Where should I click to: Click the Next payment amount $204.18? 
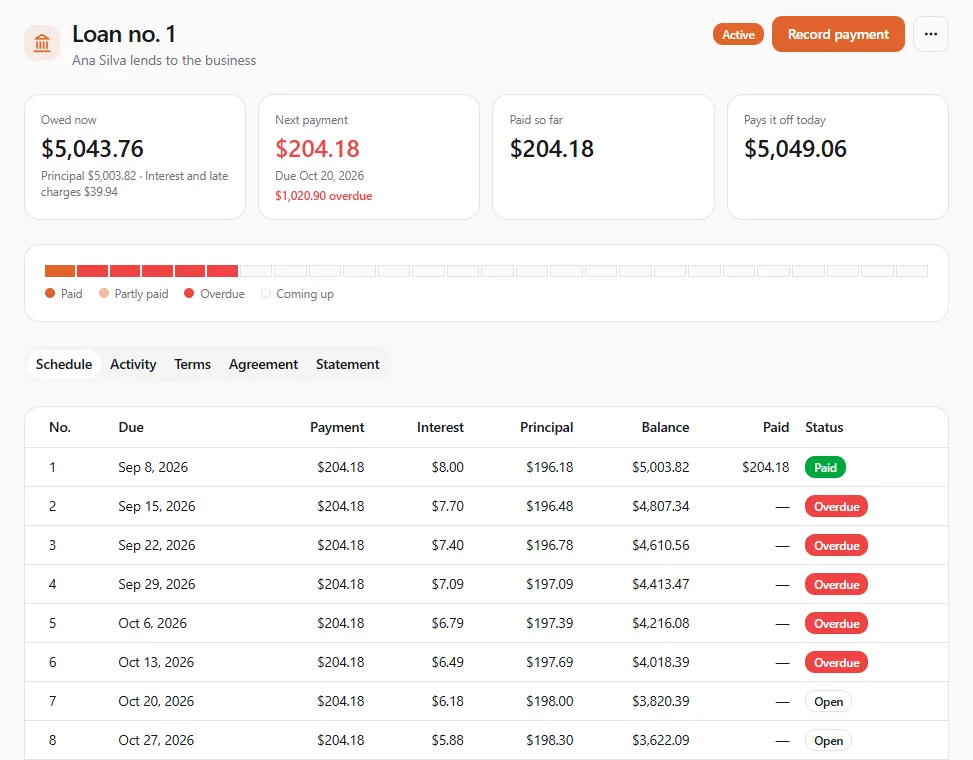click(x=317, y=149)
